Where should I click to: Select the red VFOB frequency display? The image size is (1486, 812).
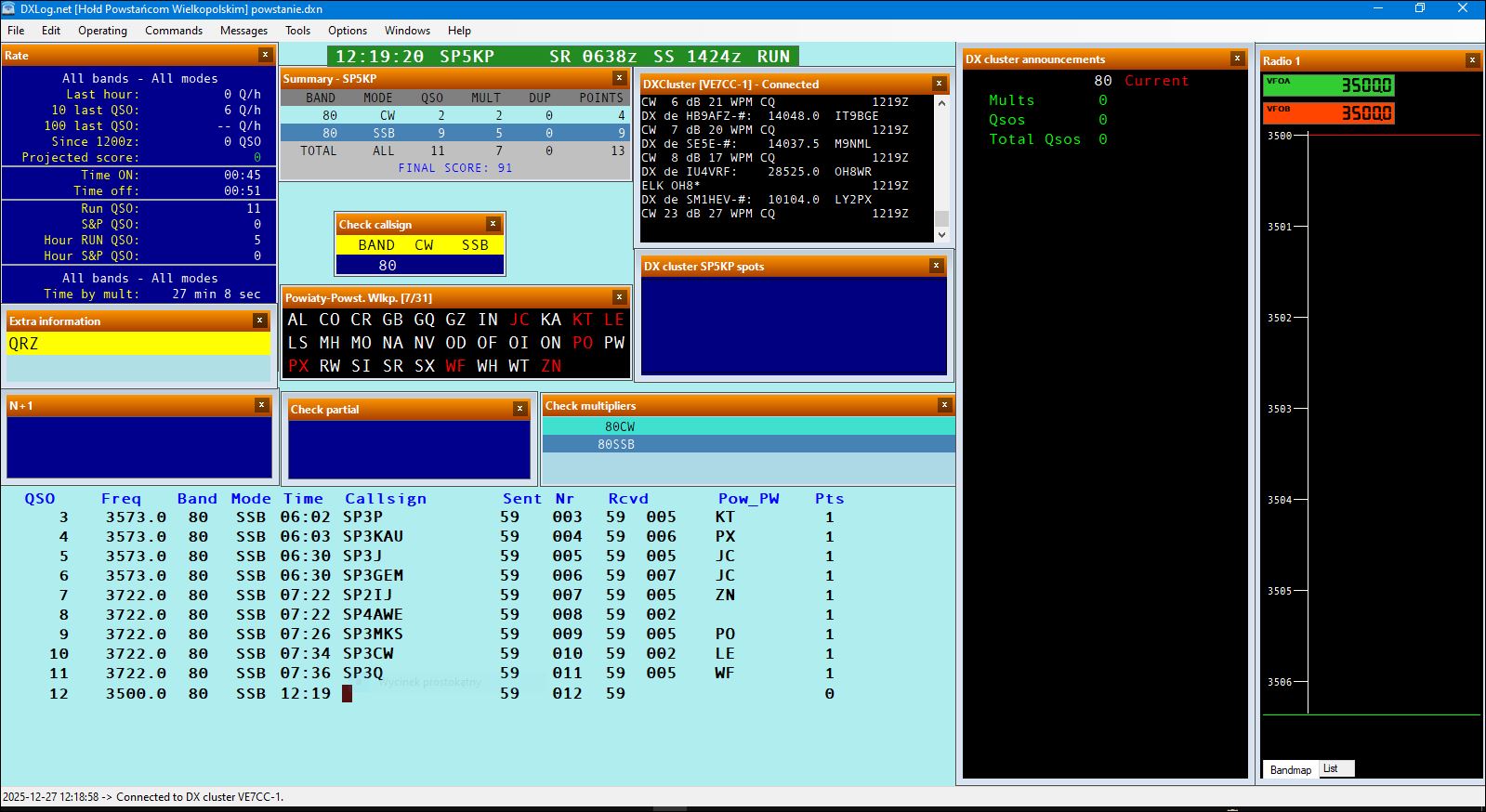point(1329,113)
